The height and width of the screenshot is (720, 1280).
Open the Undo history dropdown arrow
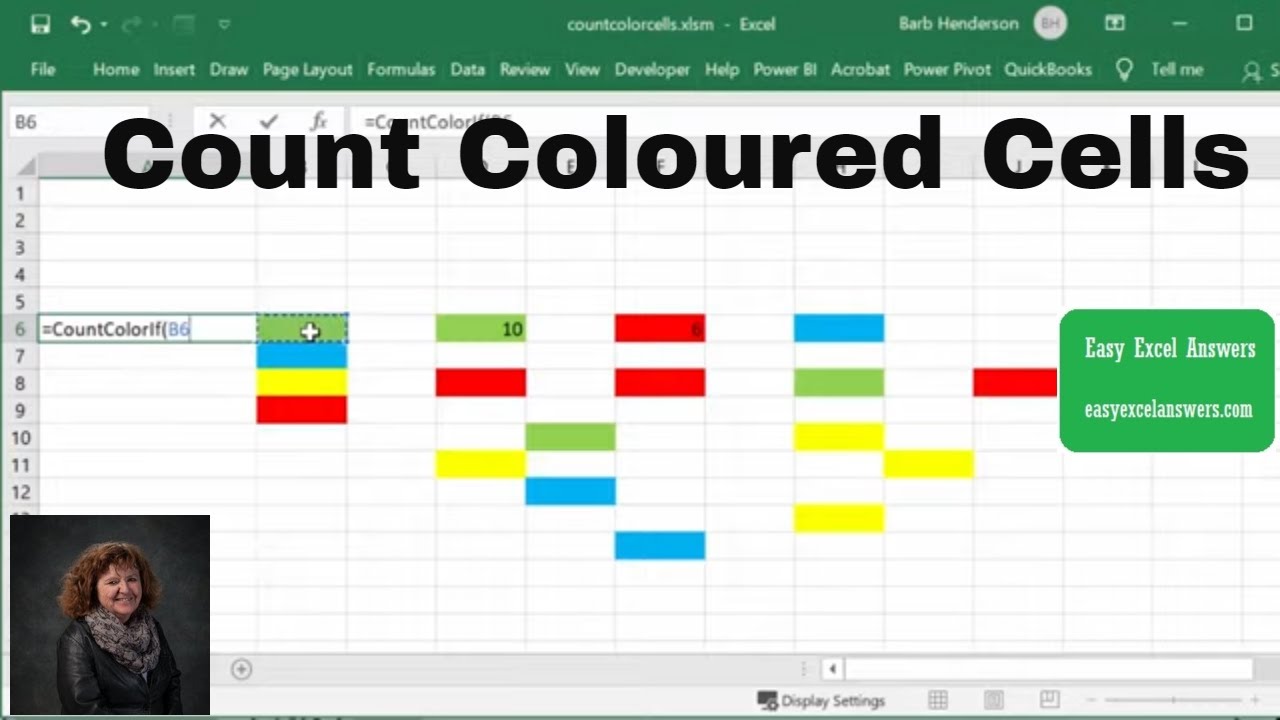(x=104, y=24)
